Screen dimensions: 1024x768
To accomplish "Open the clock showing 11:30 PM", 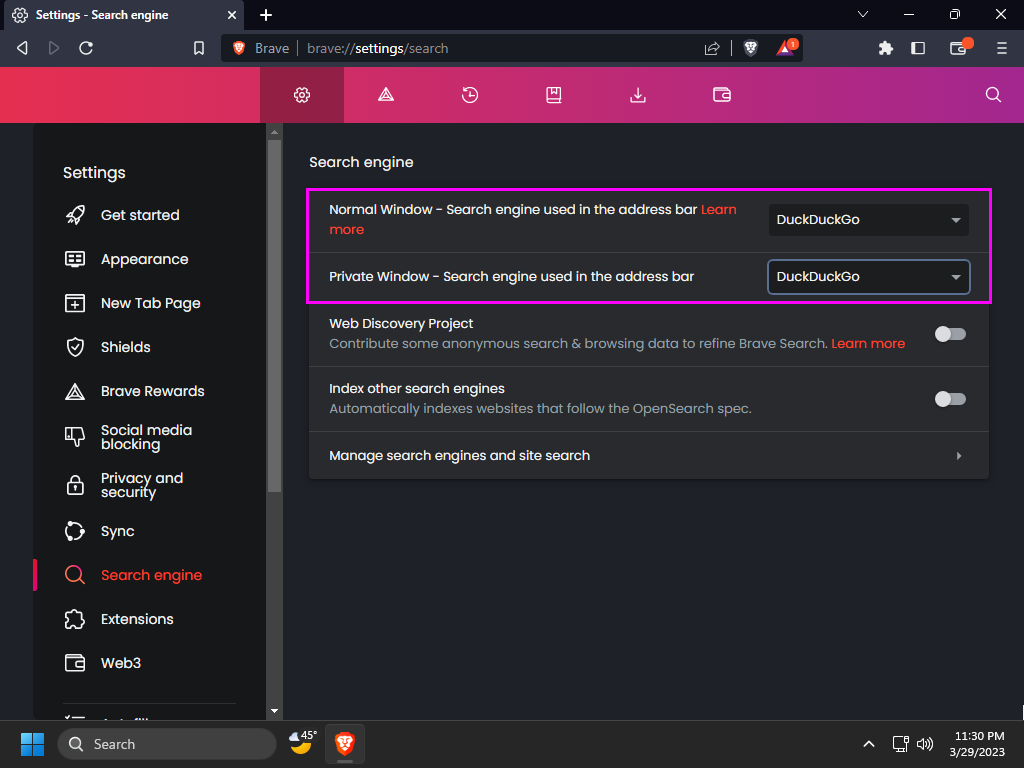I will pyautogui.click(x=978, y=744).
